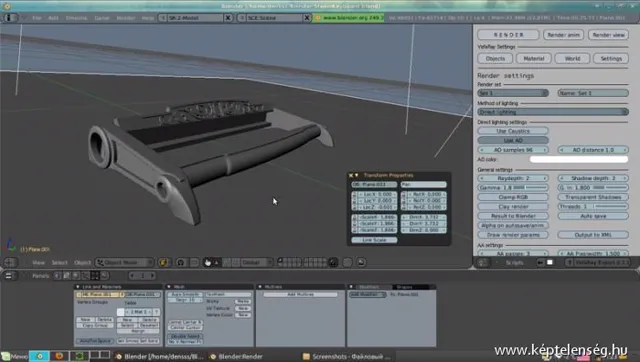
Task: Open the viewport draw type icon
Action: (163, 262)
